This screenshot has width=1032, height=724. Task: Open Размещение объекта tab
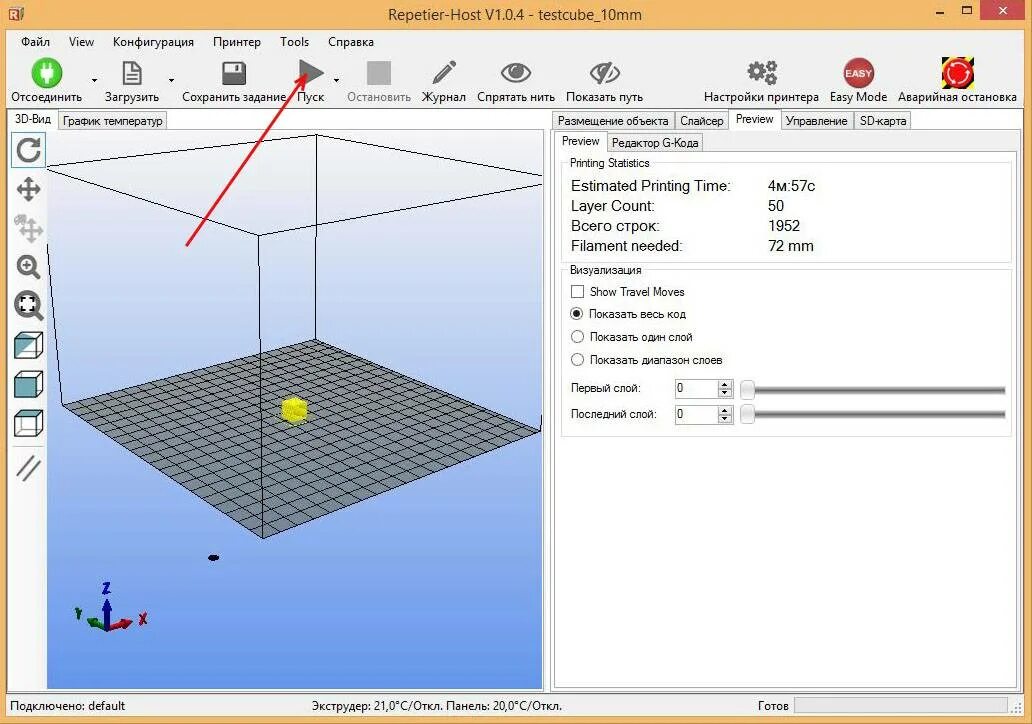click(613, 121)
